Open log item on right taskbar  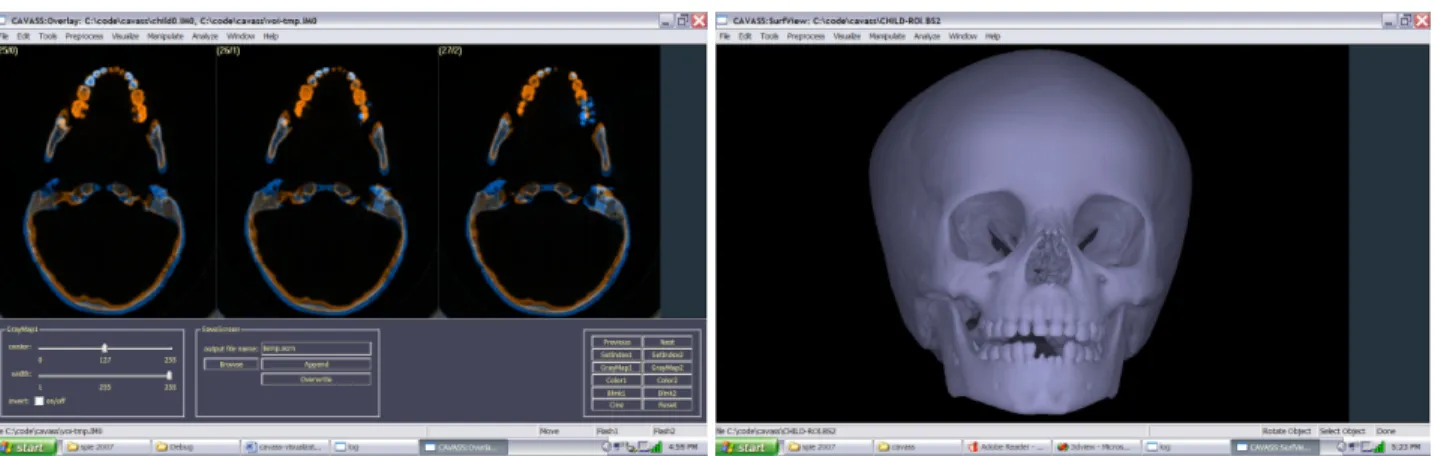(1187, 448)
